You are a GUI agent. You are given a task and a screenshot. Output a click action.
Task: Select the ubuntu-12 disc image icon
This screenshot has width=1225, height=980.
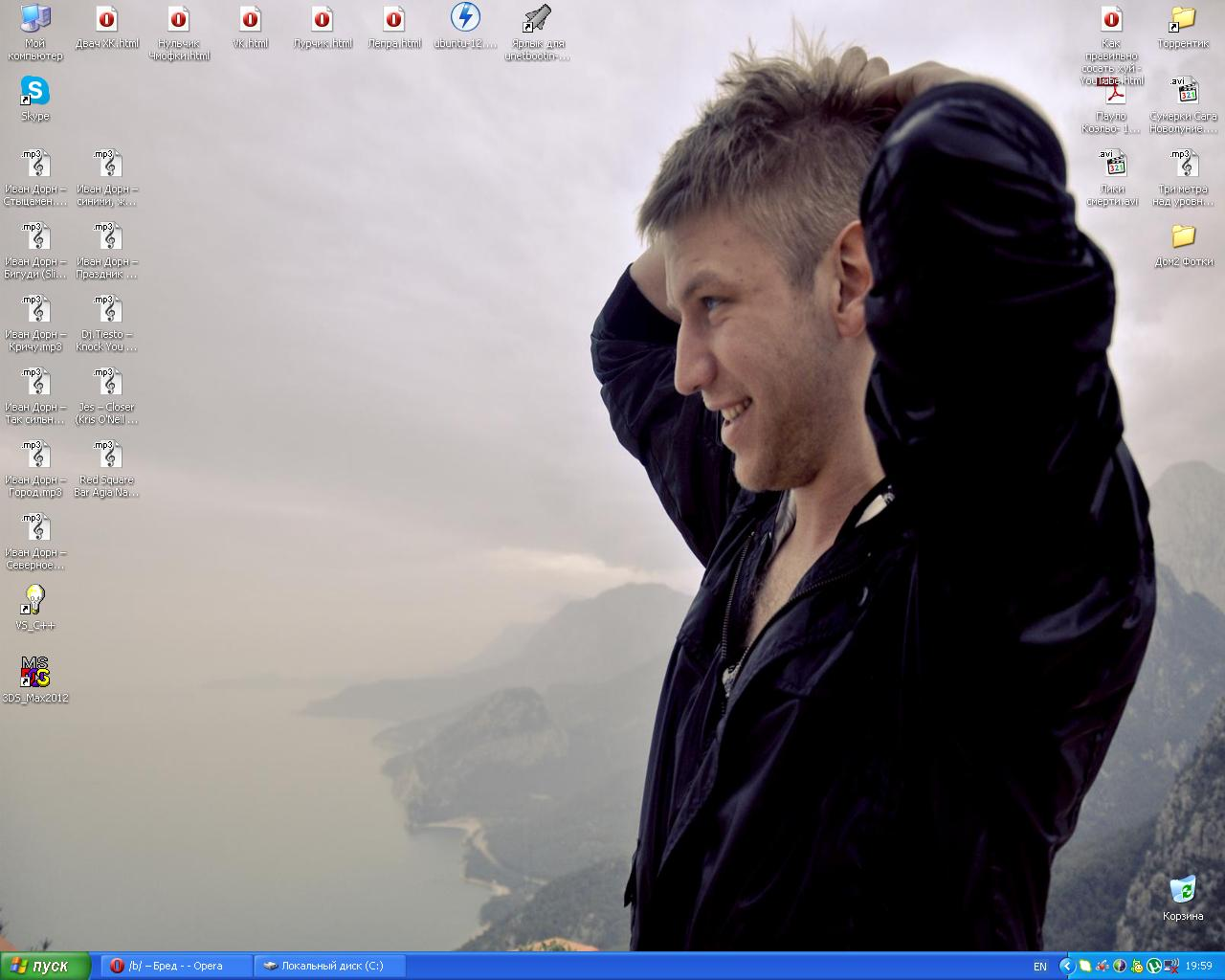[x=465, y=18]
